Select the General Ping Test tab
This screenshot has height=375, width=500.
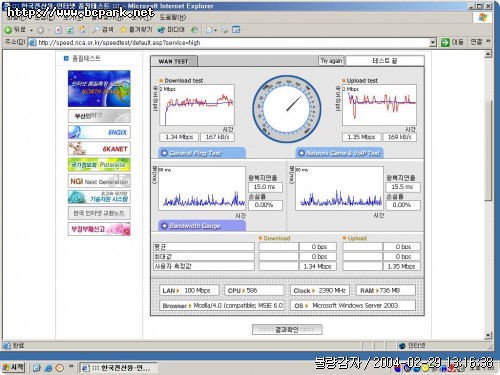[x=202, y=153]
